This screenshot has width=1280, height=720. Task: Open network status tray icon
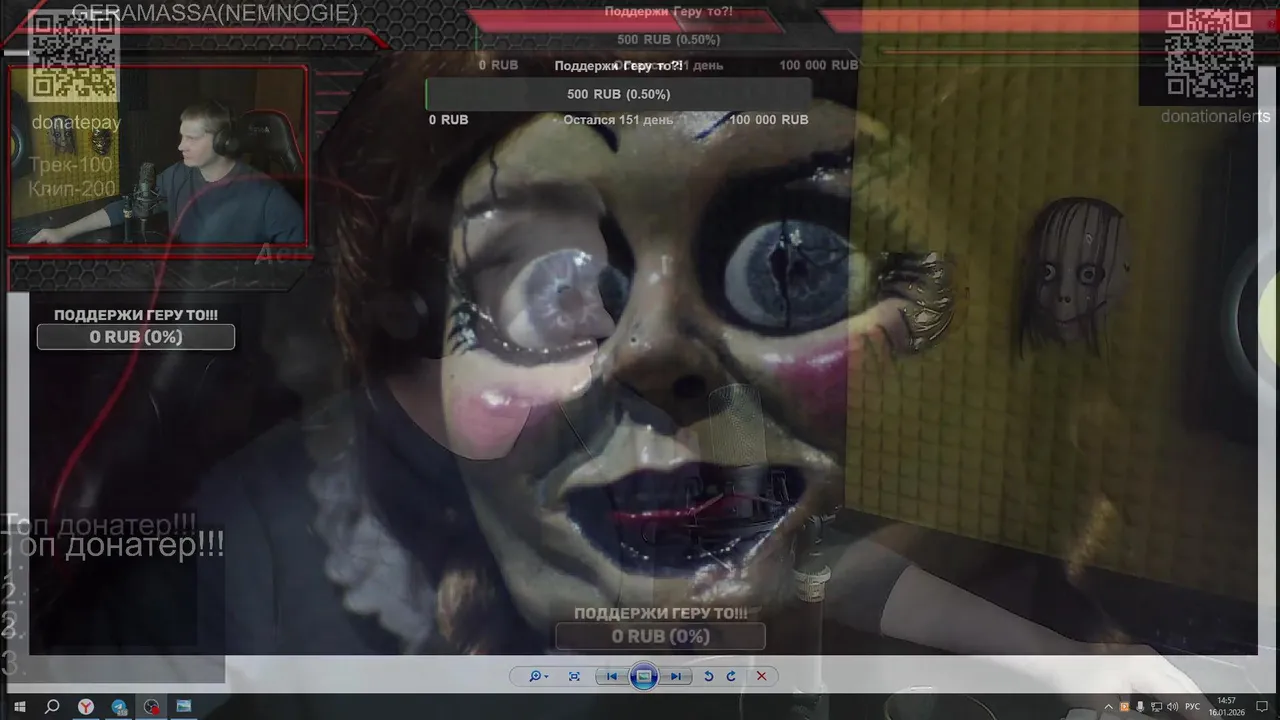pos(1156,707)
